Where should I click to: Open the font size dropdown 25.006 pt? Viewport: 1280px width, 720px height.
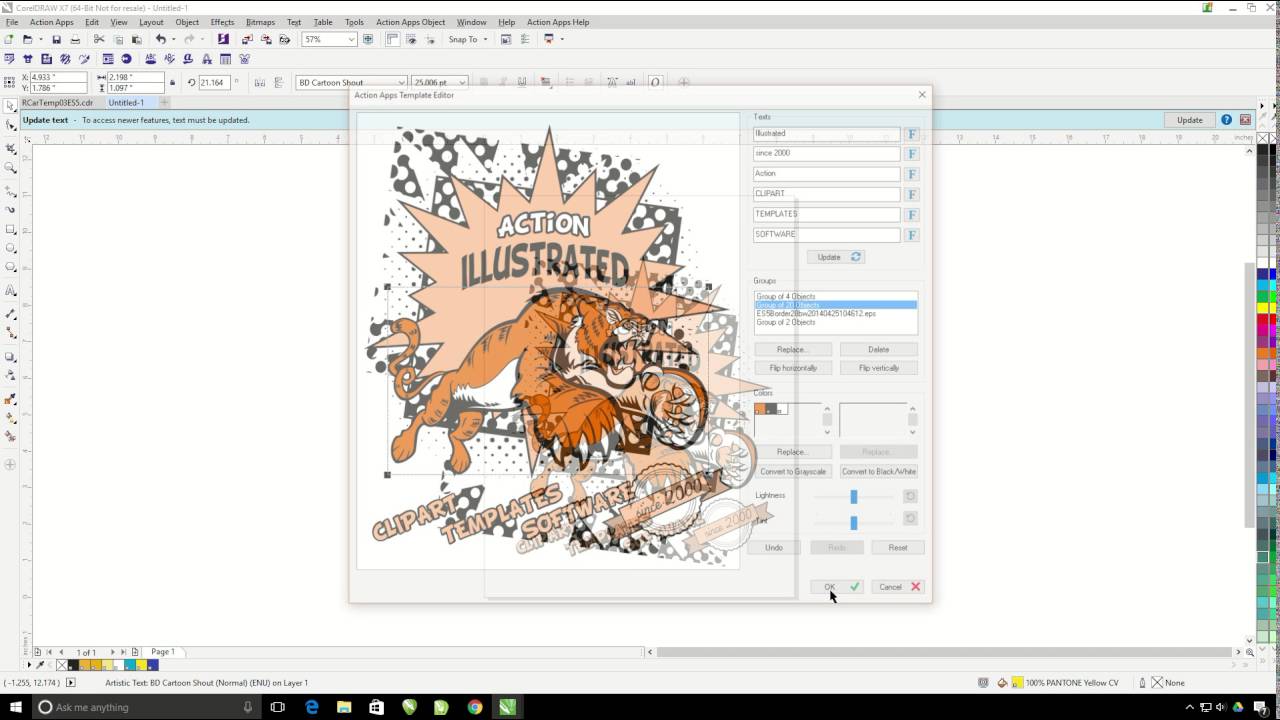pos(462,83)
